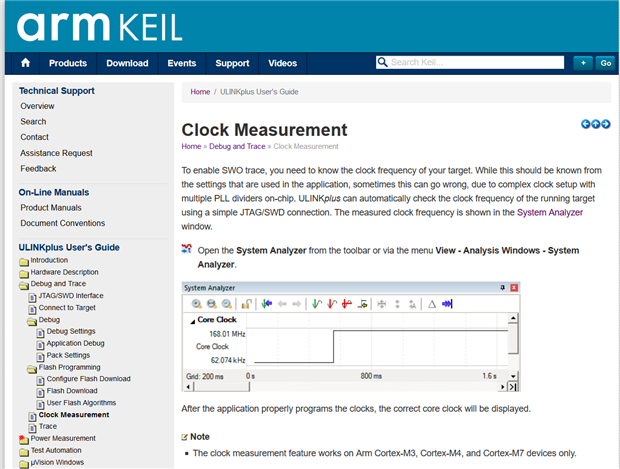Open Debug Settings page
The height and width of the screenshot is (469, 620).
click(x=71, y=331)
